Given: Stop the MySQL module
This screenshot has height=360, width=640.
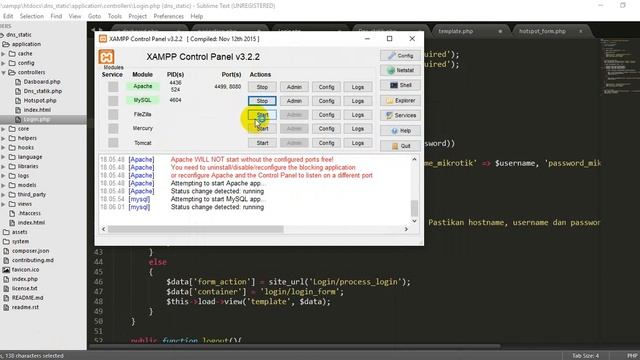Looking at the screenshot, I should point(262,101).
